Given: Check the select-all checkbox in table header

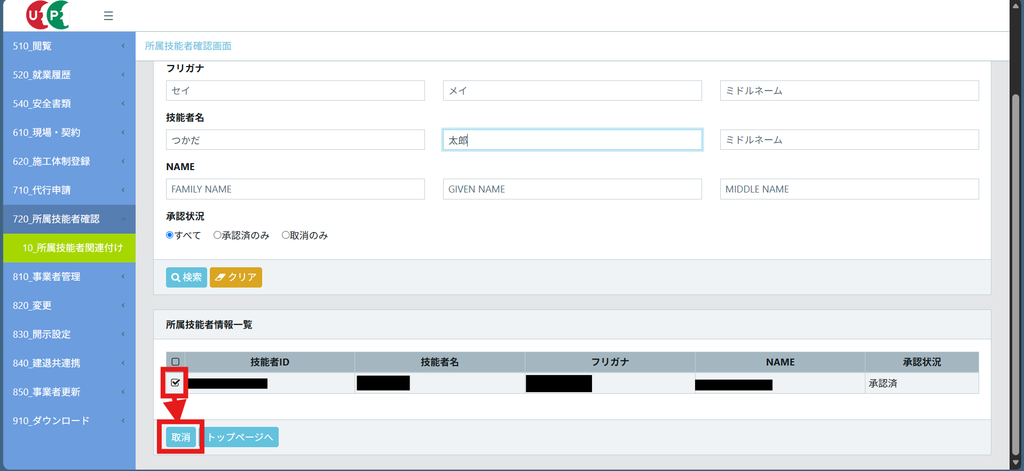Looking at the screenshot, I should pos(175,362).
